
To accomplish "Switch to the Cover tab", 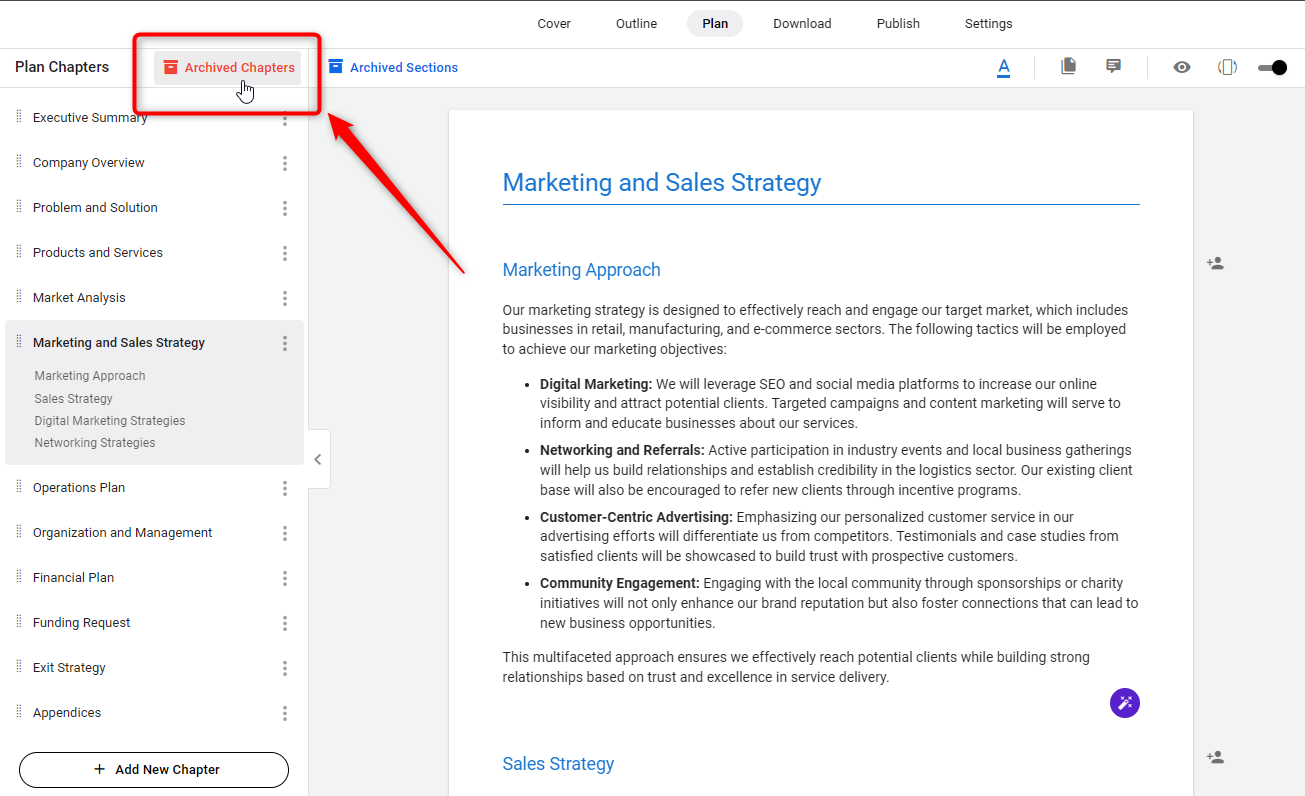I will click(554, 24).
